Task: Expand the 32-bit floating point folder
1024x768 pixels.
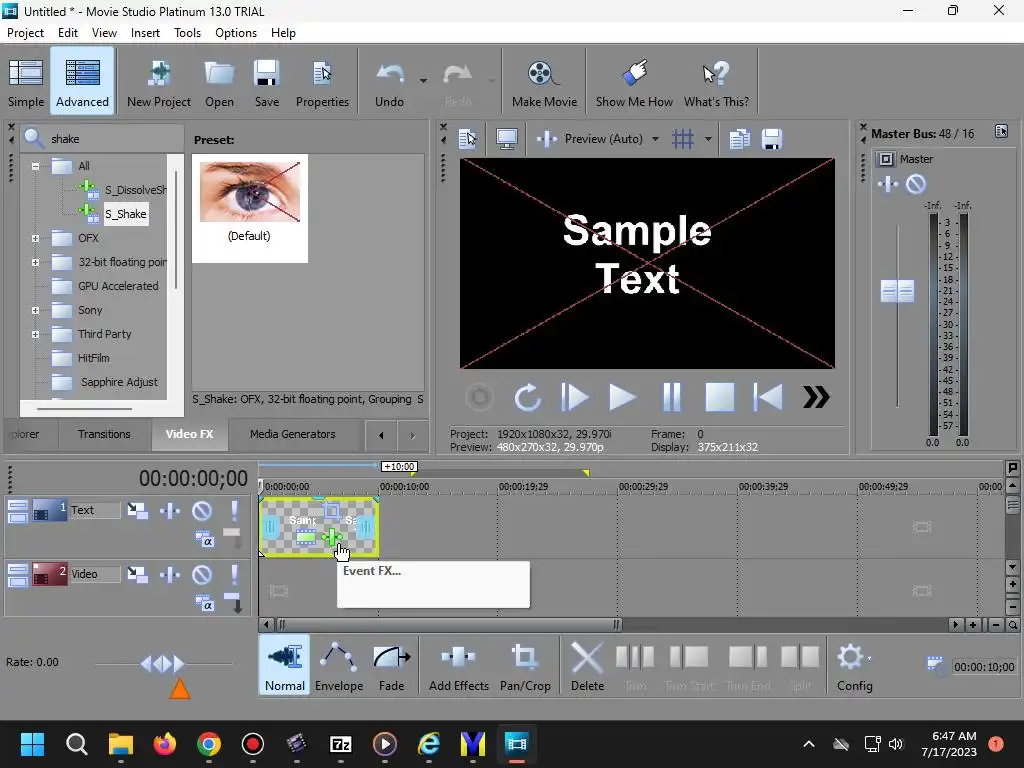Action: point(35,263)
